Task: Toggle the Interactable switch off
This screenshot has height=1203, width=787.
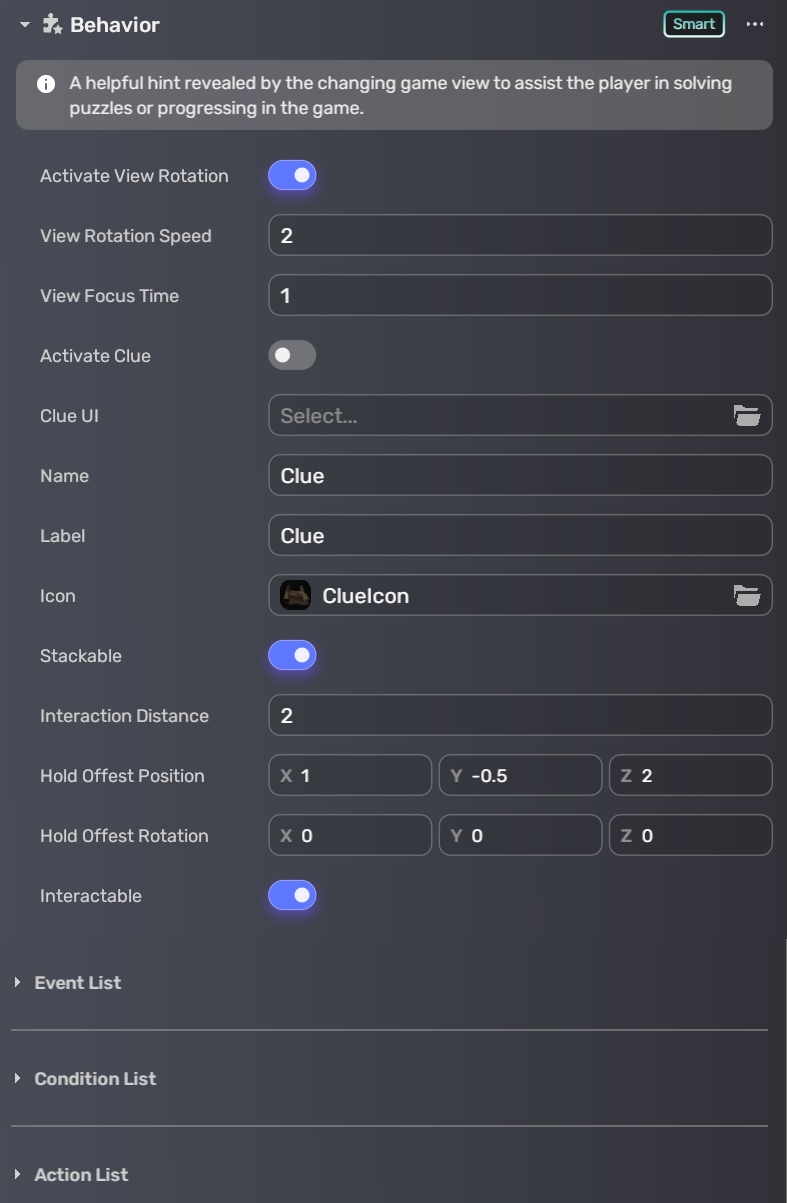Action: [292, 896]
